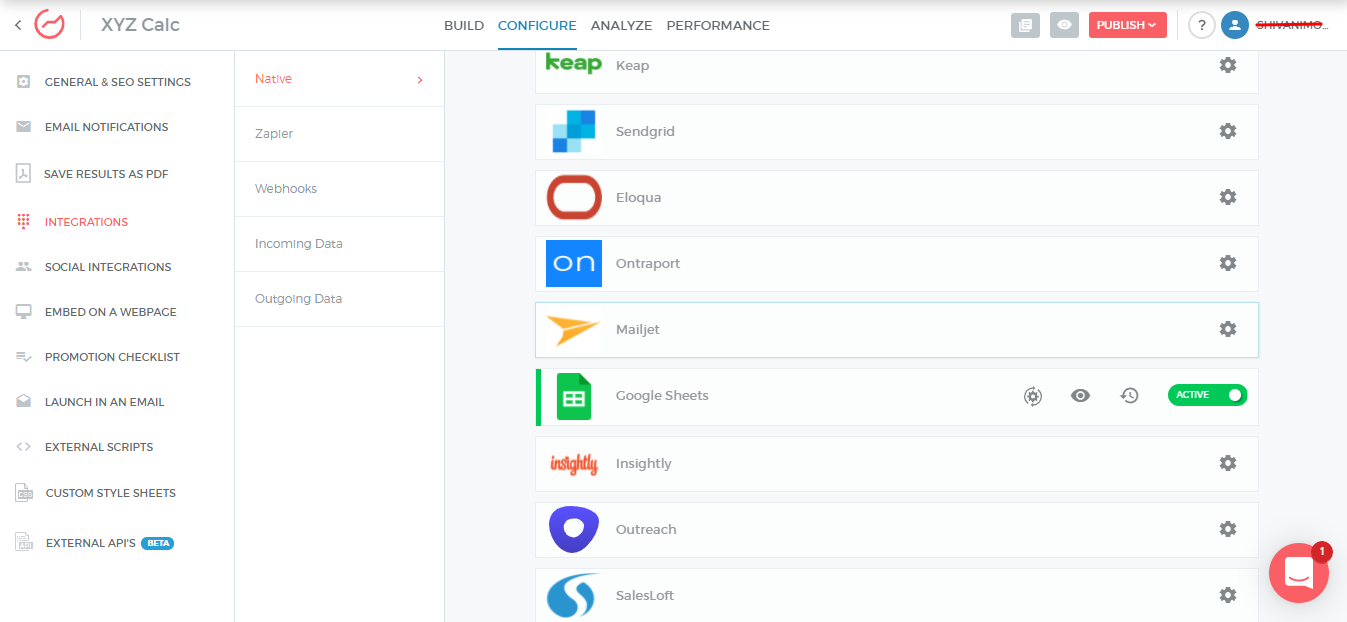The height and width of the screenshot is (622, 1347).
Task: Switch to the Build tab
Action: coord(464,25)
